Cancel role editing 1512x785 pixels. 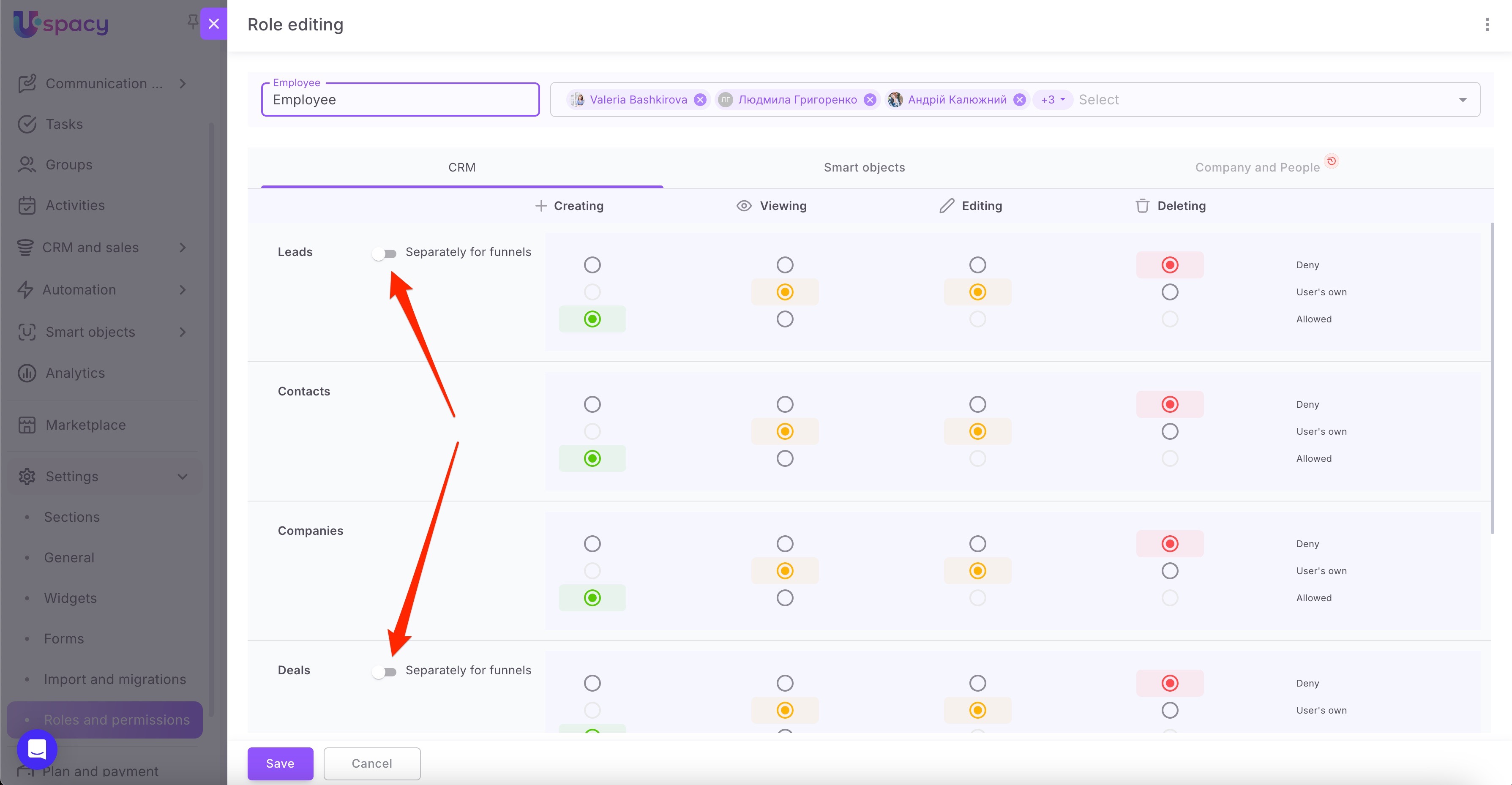click(371, 763)
